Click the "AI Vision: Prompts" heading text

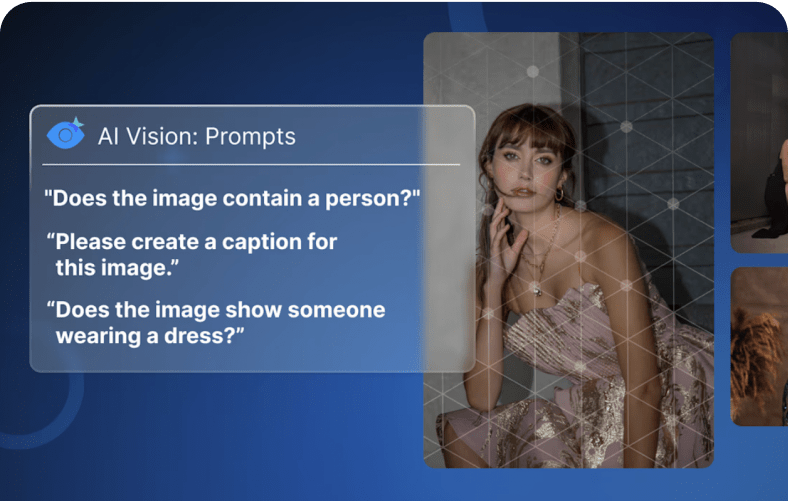196,136
